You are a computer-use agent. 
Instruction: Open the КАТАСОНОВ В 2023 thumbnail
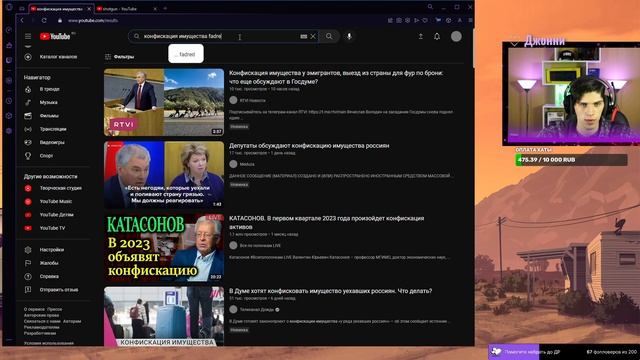tap(164, 247)
